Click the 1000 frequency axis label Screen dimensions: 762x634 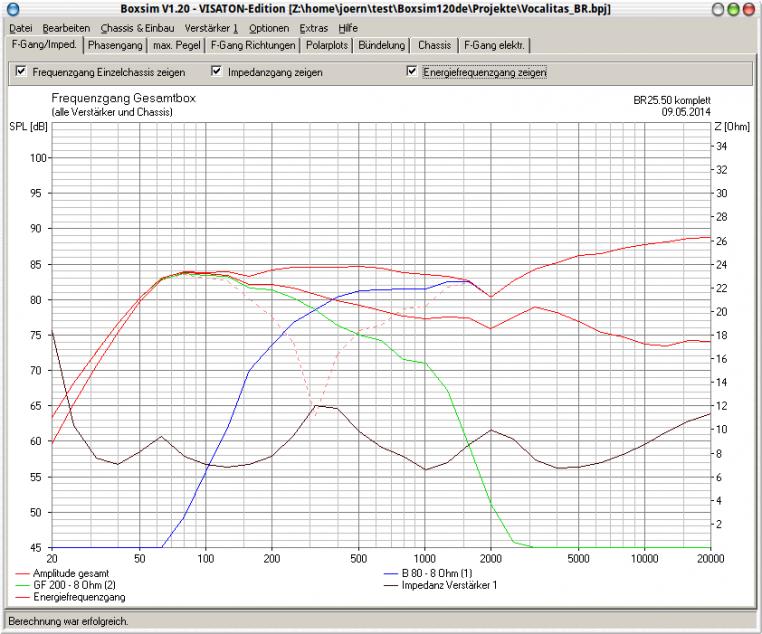pos(425,559)
